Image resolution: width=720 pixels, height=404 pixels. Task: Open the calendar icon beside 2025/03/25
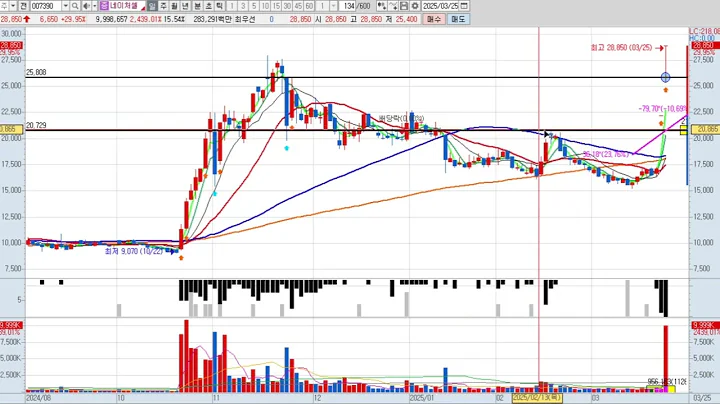[x=464, y=6]
